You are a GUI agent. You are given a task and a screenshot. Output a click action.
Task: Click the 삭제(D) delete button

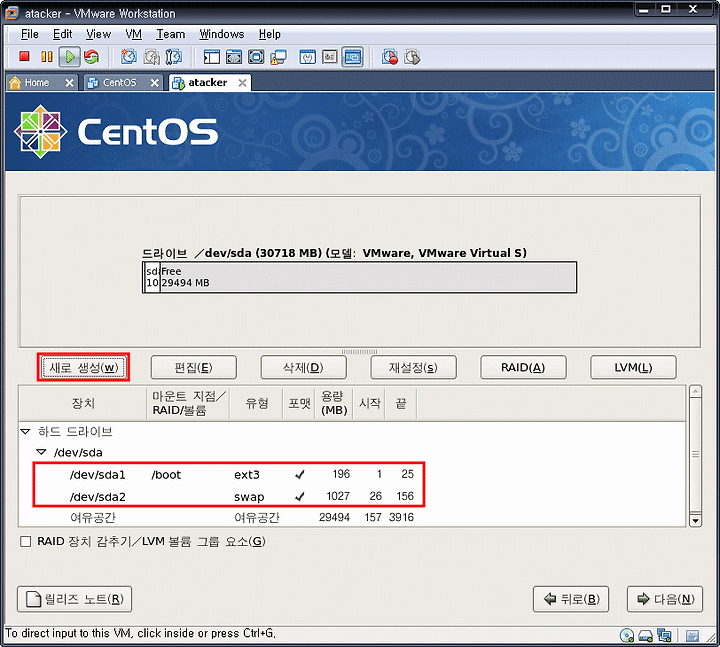(x=304, y=367)
